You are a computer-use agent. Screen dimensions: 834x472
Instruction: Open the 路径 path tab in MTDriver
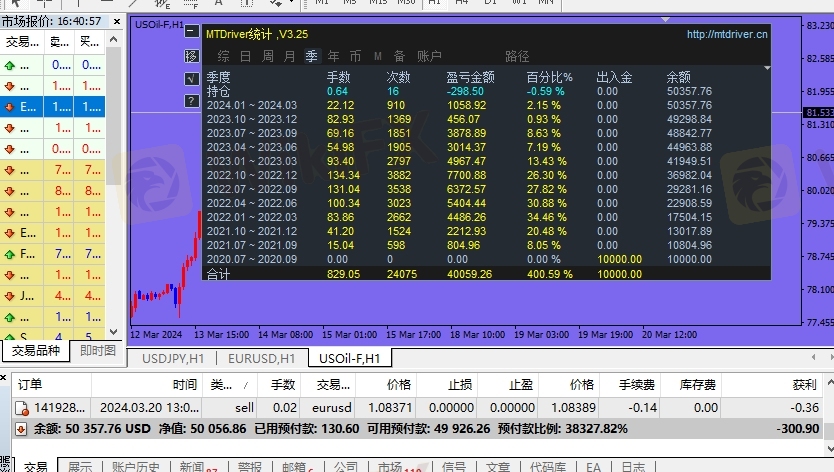tap(517, 56)
